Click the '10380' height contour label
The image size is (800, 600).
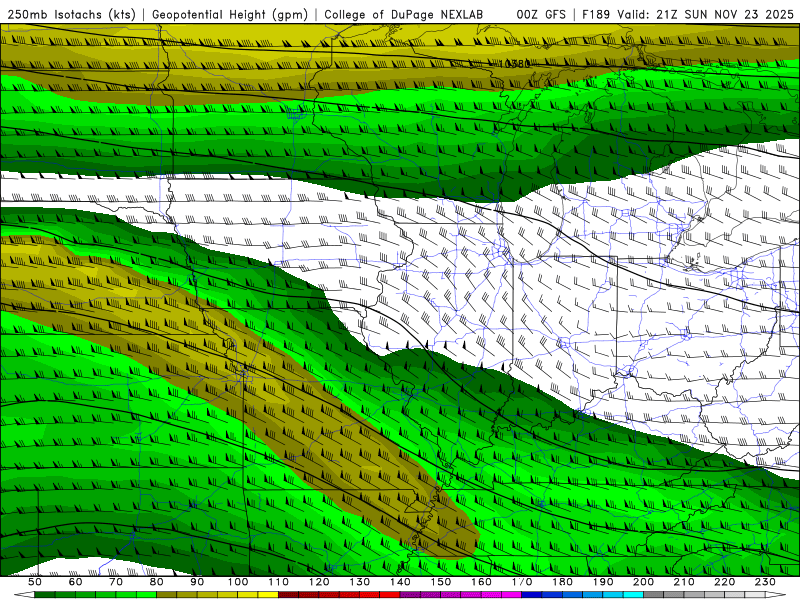pyautogui.click(x=514, y=64)
